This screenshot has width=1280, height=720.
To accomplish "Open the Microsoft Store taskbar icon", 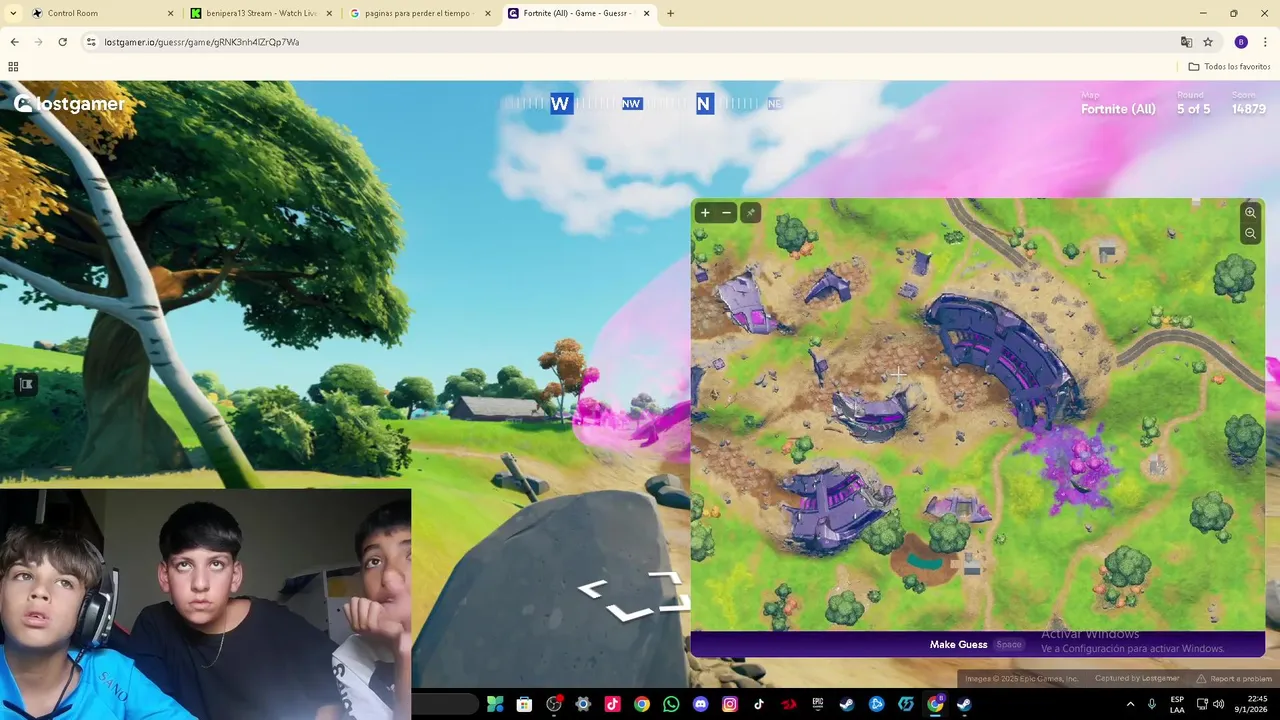I will coord(524,704).
